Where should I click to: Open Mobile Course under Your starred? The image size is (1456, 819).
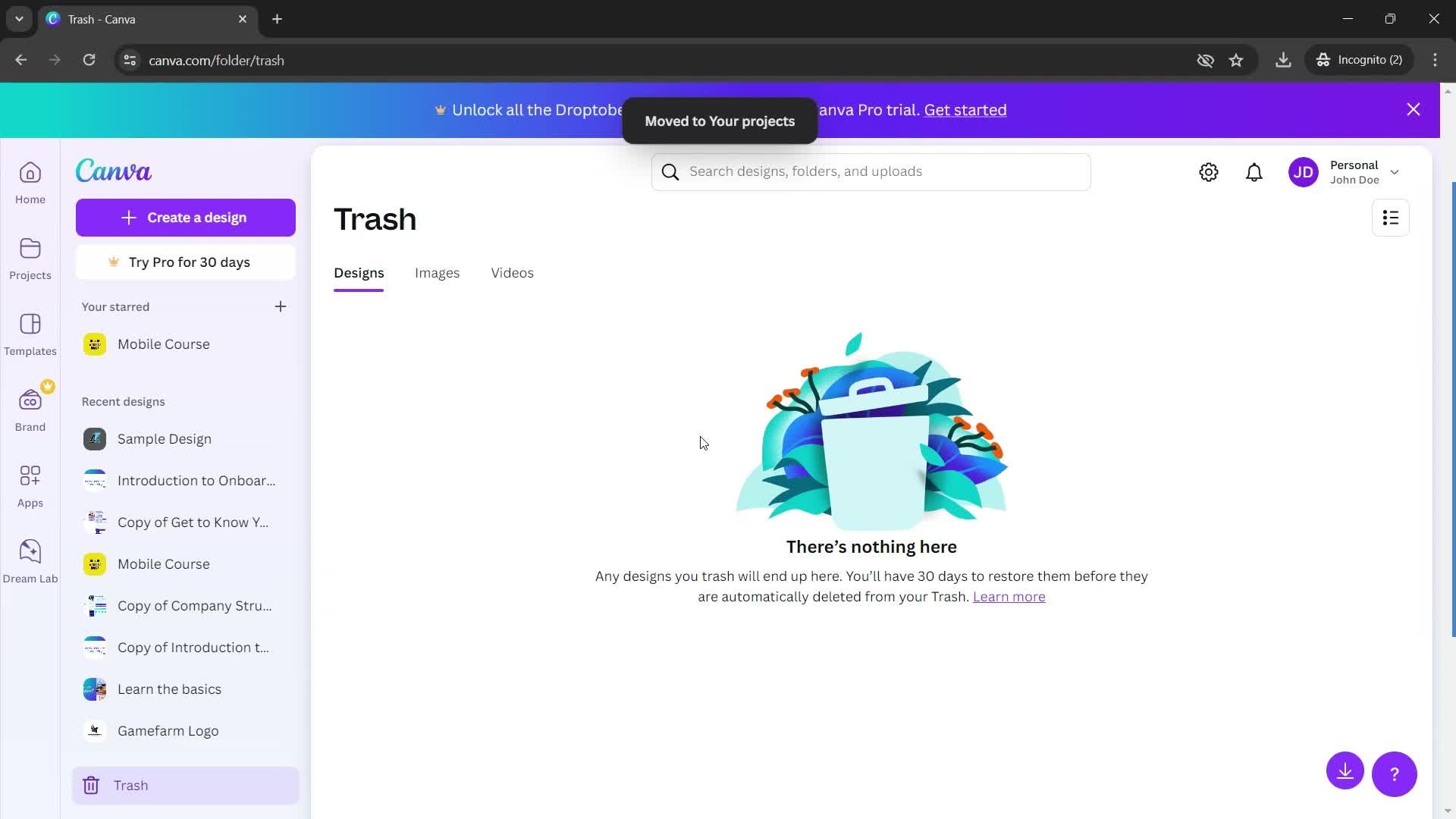(x=186, y=344)
